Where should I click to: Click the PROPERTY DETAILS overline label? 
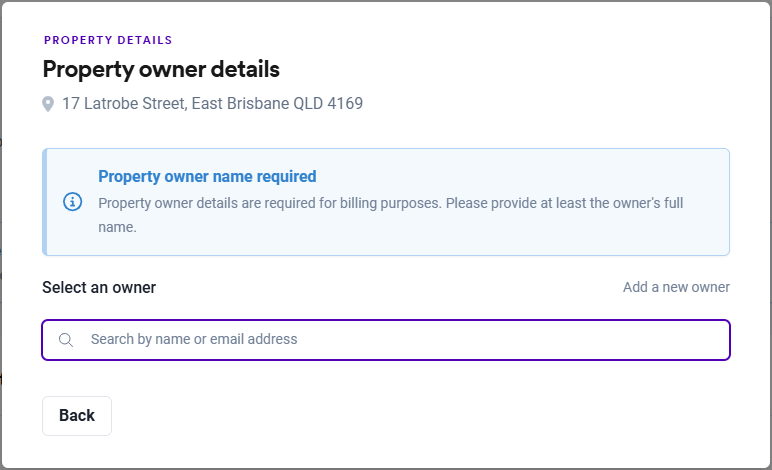pyautogui.click(x=108, y=41)
